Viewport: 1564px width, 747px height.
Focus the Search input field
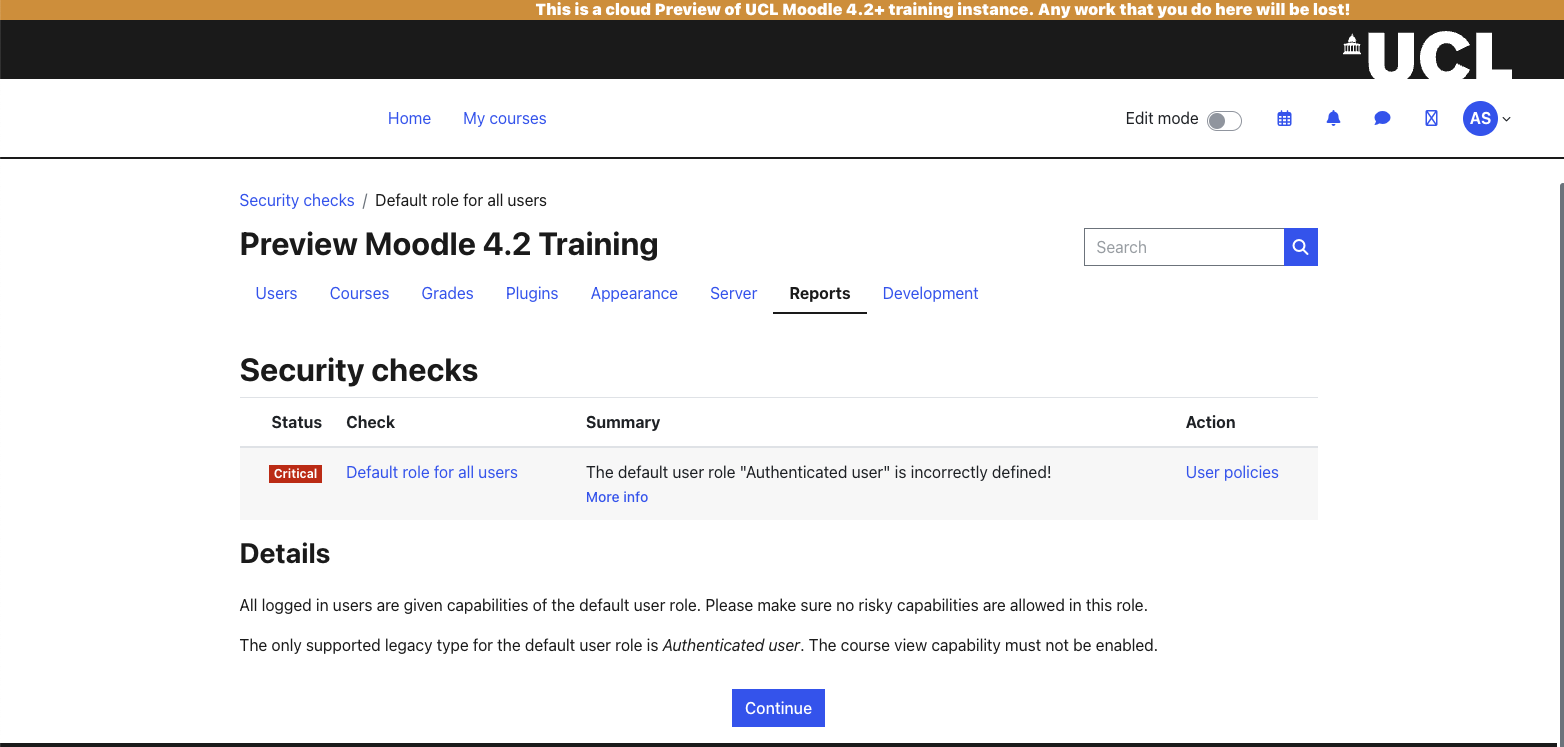[1184, 247]
